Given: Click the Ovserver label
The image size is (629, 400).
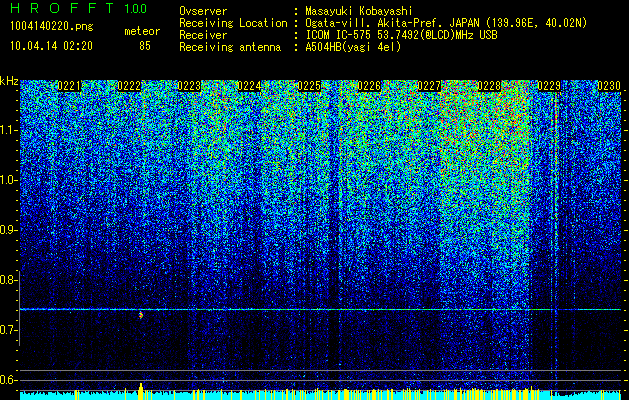Looking at the screenshot, I should tap(203, 11).
